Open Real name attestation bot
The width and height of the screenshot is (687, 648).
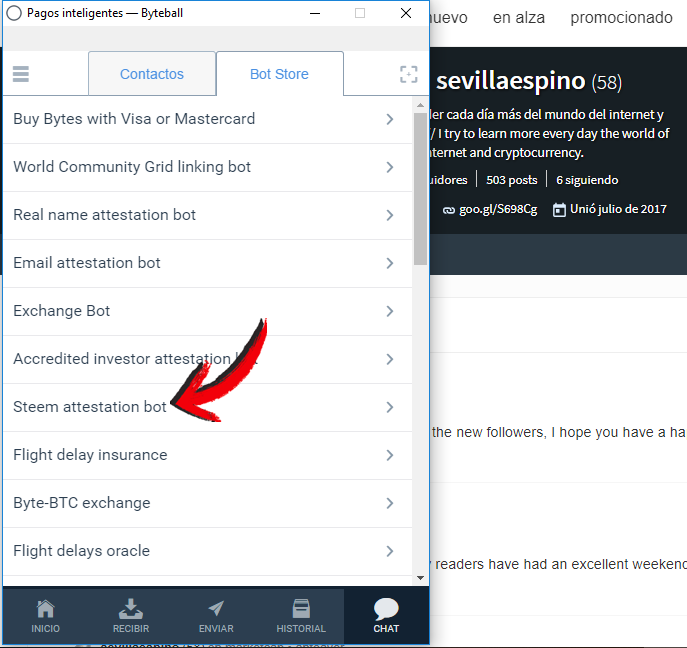[208, 215]
